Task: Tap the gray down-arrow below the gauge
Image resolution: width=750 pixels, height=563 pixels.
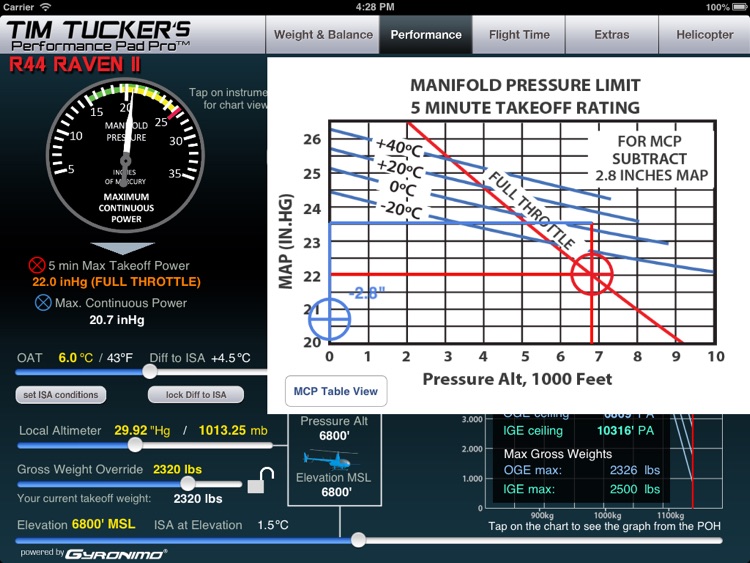Action: pyautogui.click(x=123, y=248)
